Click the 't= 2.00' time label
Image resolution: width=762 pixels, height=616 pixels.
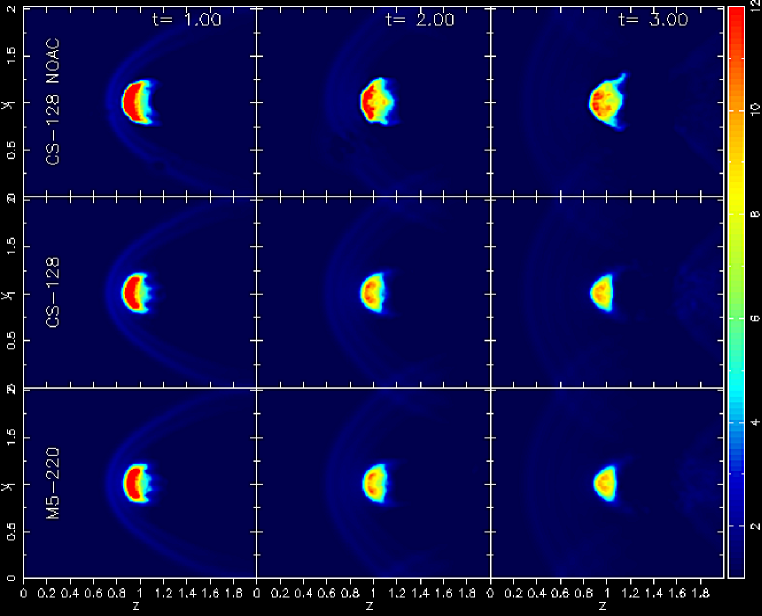coord(420,19)
